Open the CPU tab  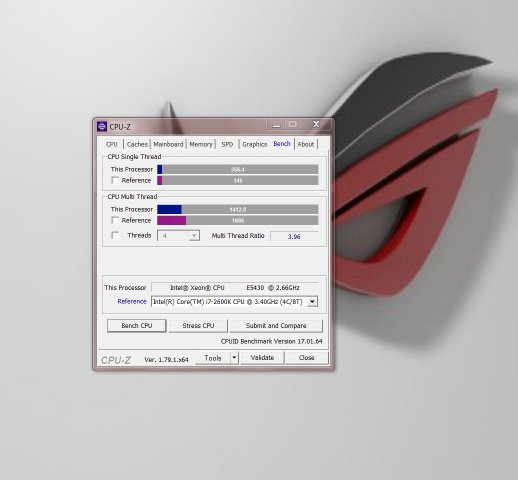(x=112, y=144)
